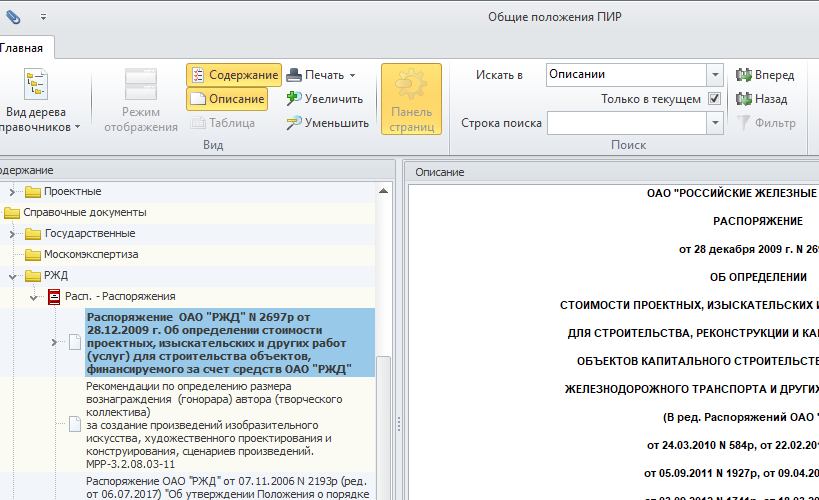Search backward with Назад
Image resolution: width=819 pixels, height=500 pixels.
coord(762,99)
